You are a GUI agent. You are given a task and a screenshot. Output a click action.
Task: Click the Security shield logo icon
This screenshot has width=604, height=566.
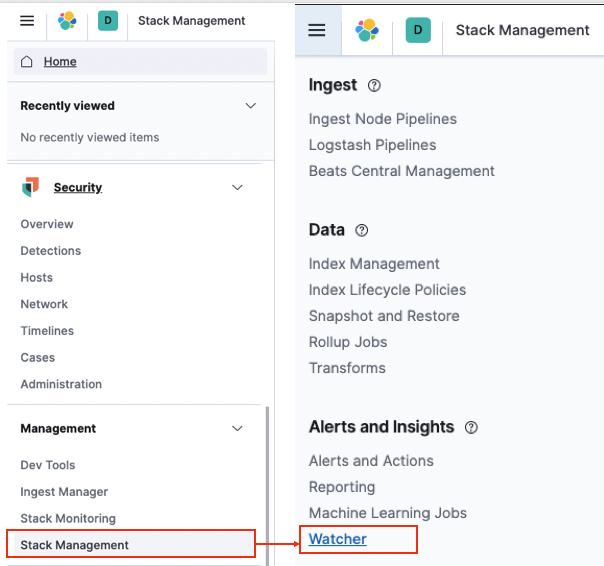coord(30,187)
